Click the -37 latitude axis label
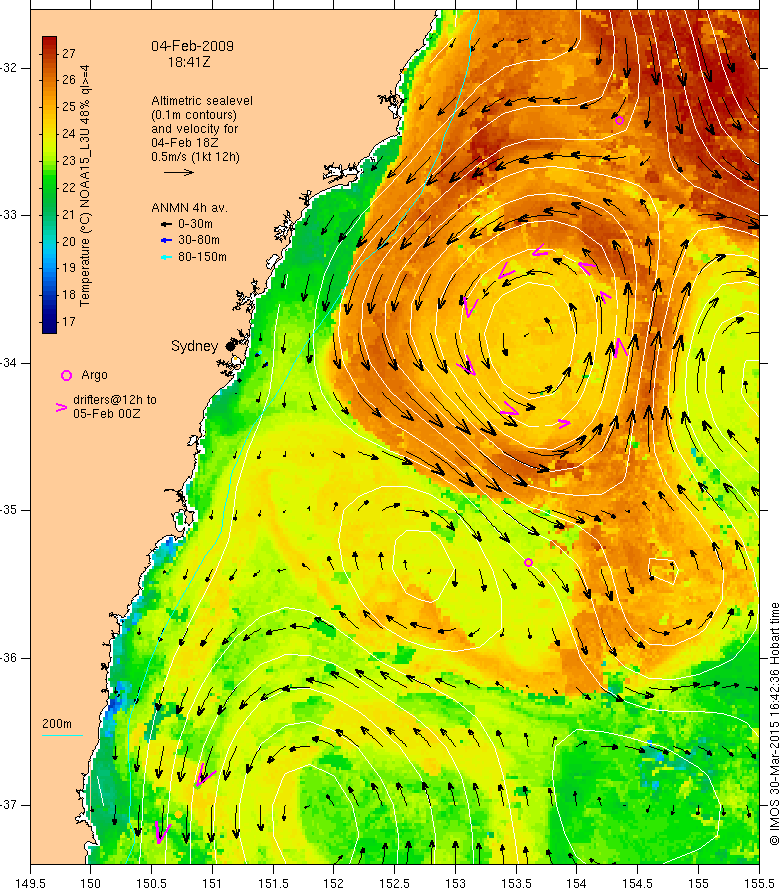Image resolution: width=780 pixels, height=890 pixels. tap(9, 805)
